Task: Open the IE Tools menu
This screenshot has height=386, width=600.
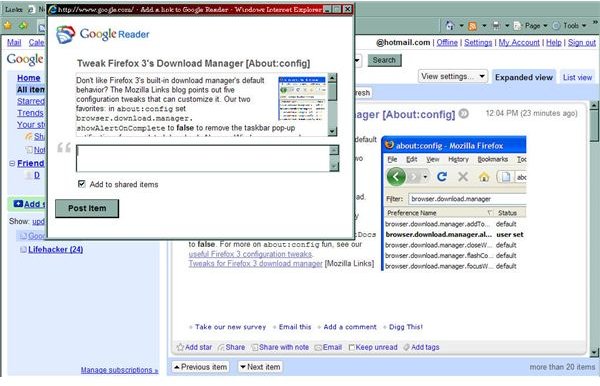Action: pos(569,26)
